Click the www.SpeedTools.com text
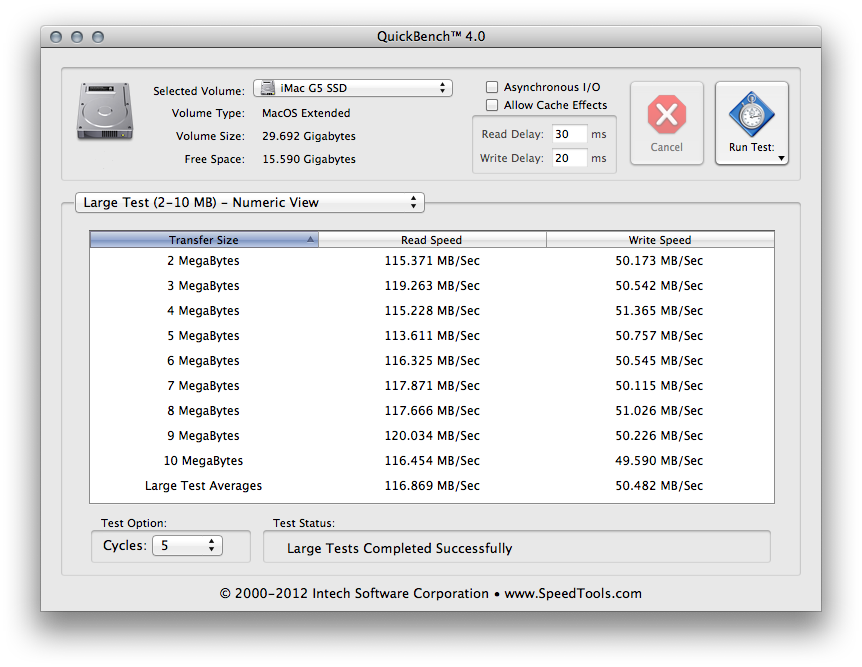 point(573,594)
